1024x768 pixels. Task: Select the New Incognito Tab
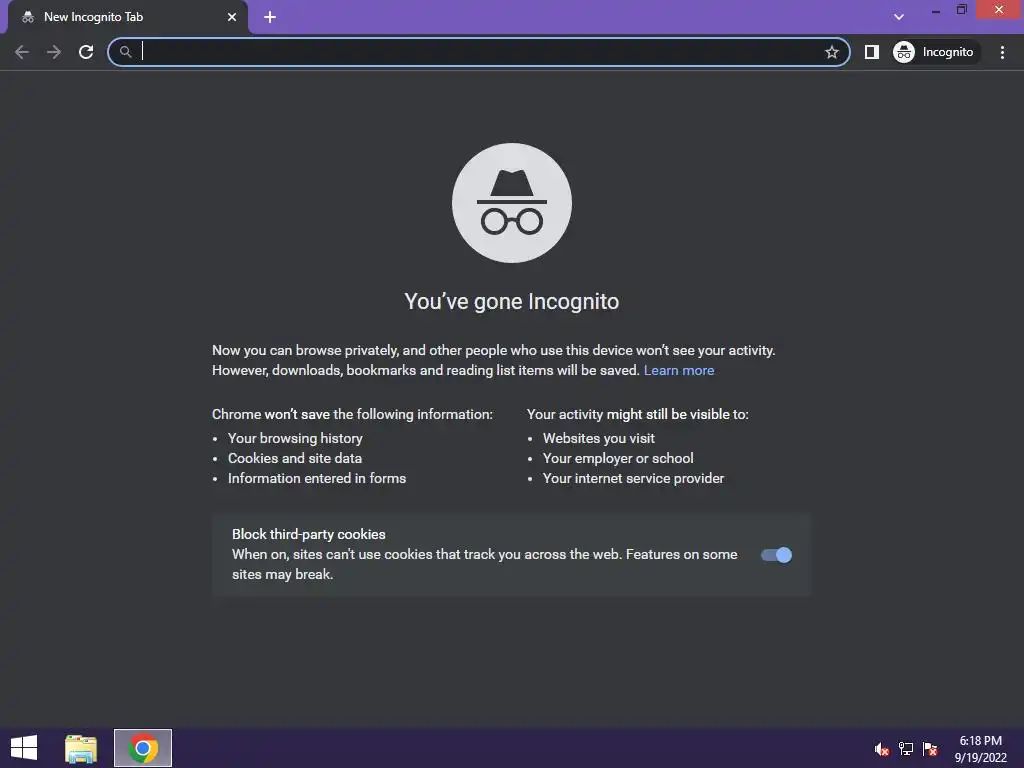coord(128,17)
